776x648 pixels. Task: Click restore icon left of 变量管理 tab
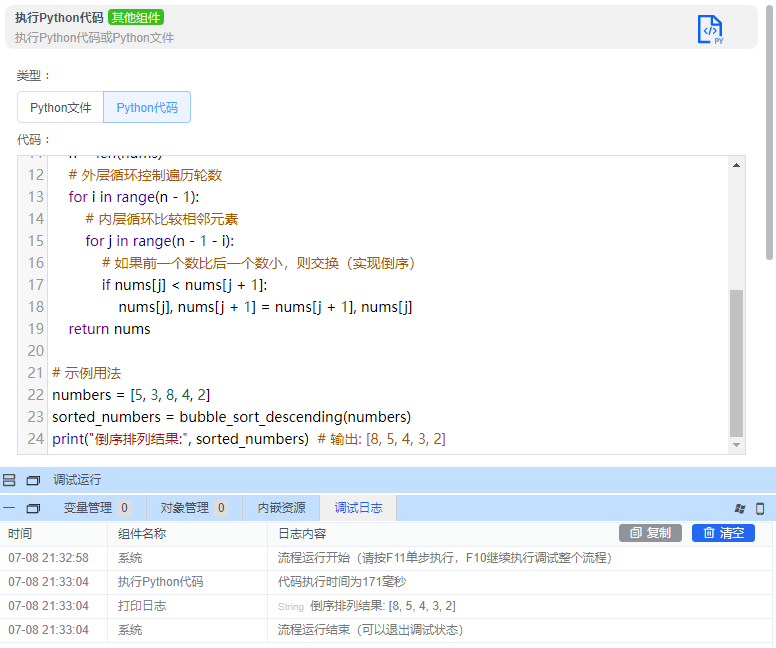(x=33, y=508)
